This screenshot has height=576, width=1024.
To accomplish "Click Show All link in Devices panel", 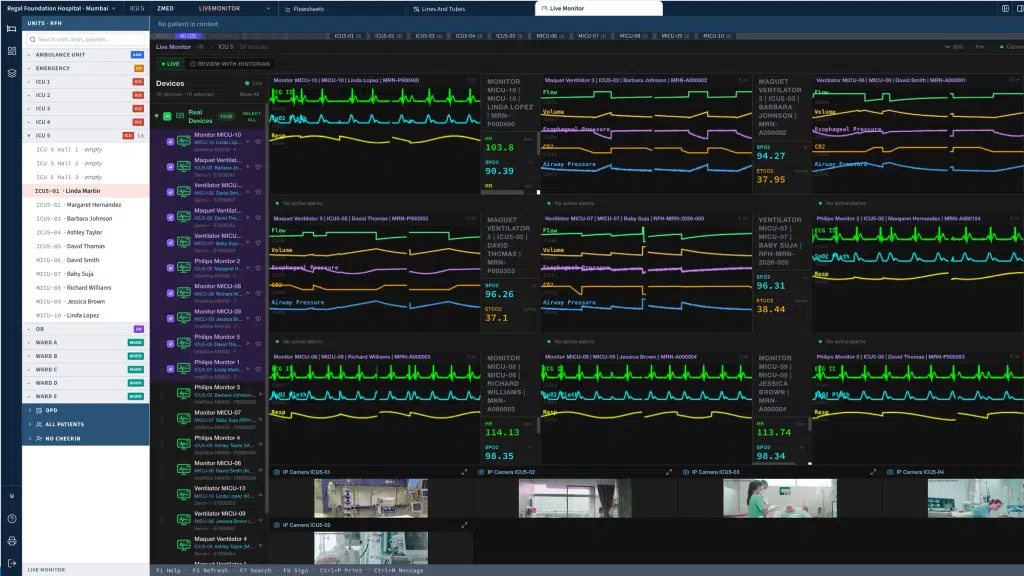I will pos(249,94).
